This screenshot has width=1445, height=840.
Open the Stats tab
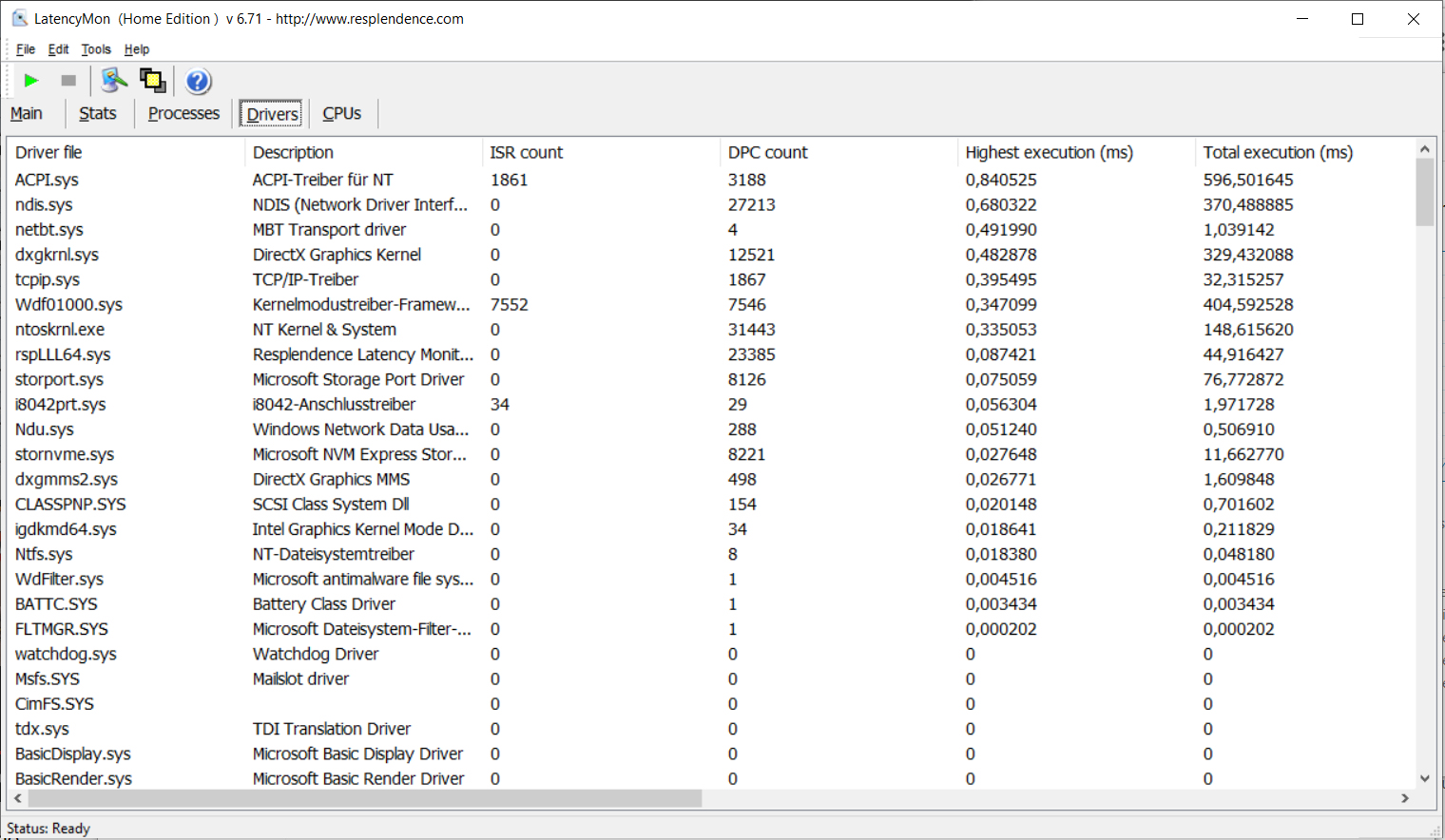point(98,114)
